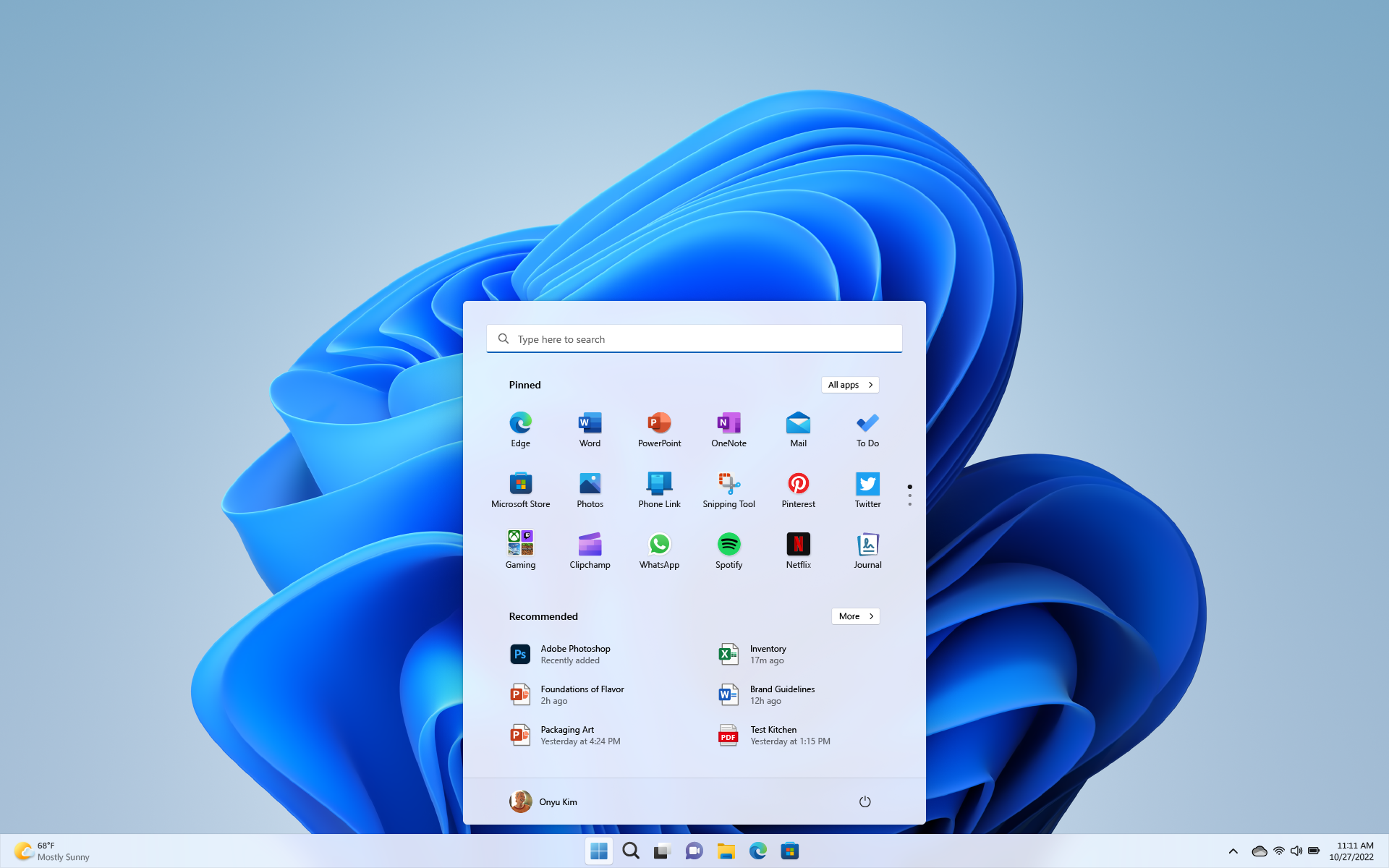Click power button to shutdown
Screen dimensions: 1389x868
click(x=865, y=801)
